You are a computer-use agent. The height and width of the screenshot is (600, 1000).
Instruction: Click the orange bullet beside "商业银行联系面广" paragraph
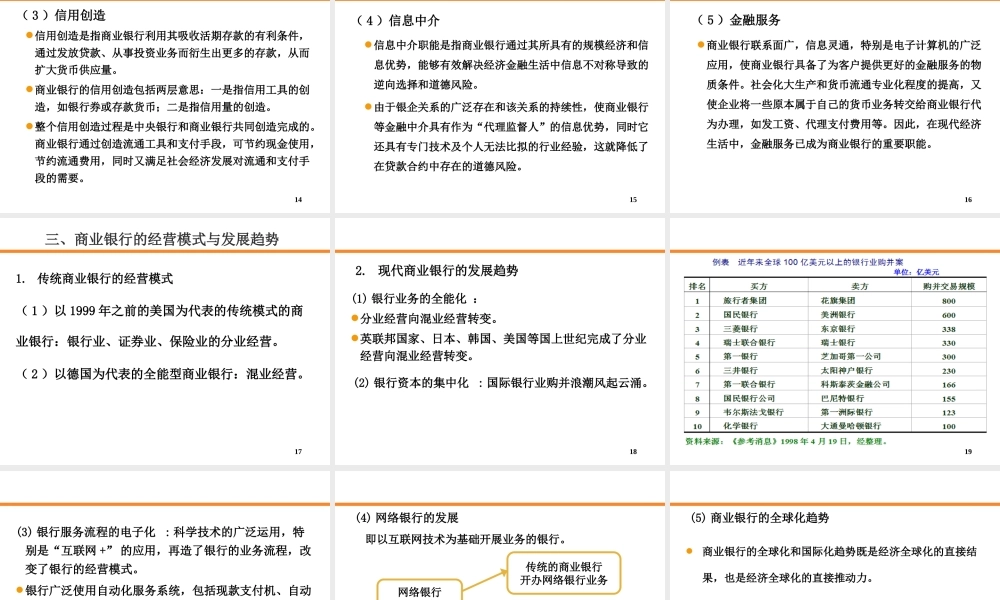point(703,42)
